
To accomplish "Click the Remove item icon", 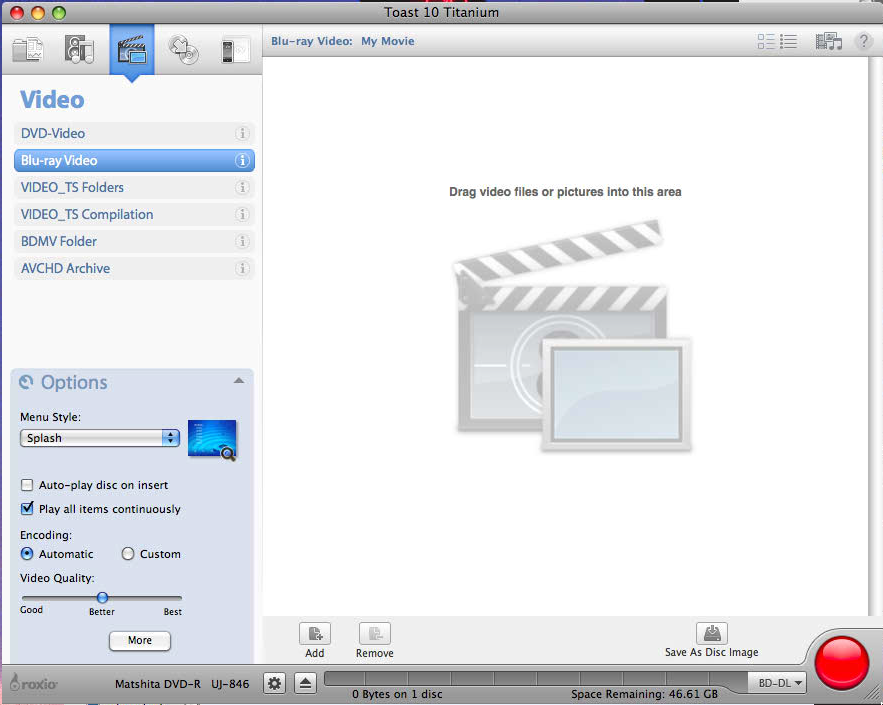I will pyautogui.click(x=374, y=633).
